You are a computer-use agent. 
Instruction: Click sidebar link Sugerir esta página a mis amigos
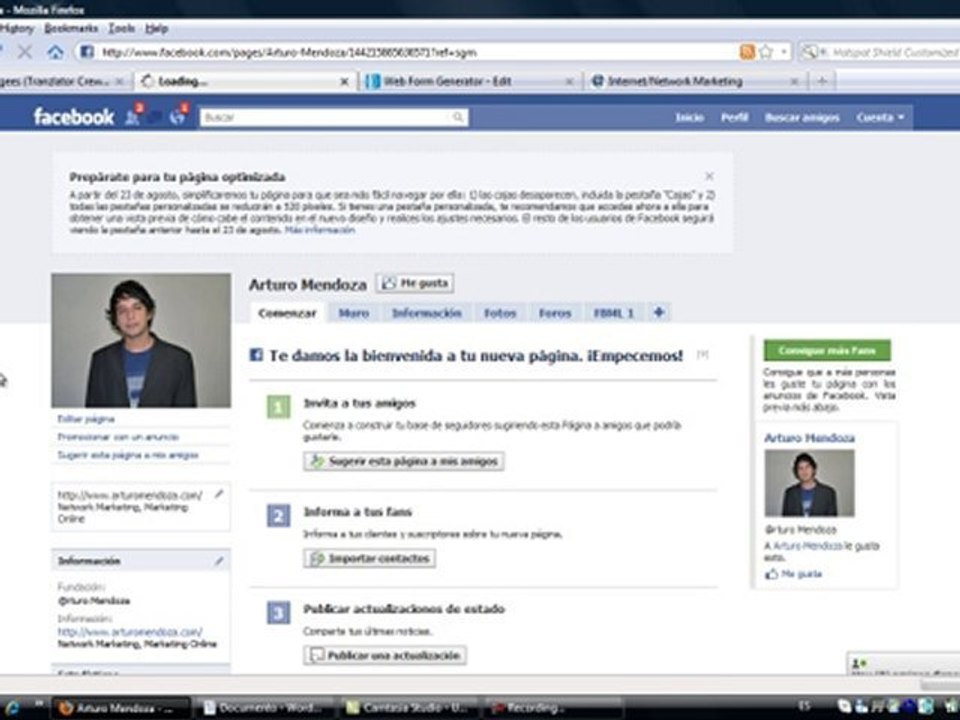coord(127,455)
